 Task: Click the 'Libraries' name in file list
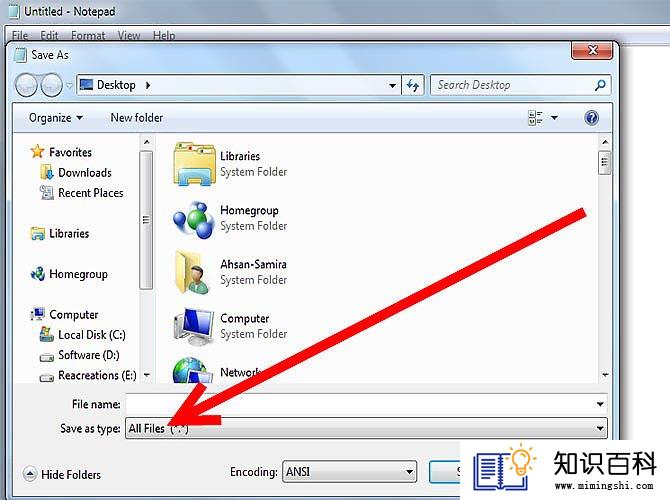240,156
